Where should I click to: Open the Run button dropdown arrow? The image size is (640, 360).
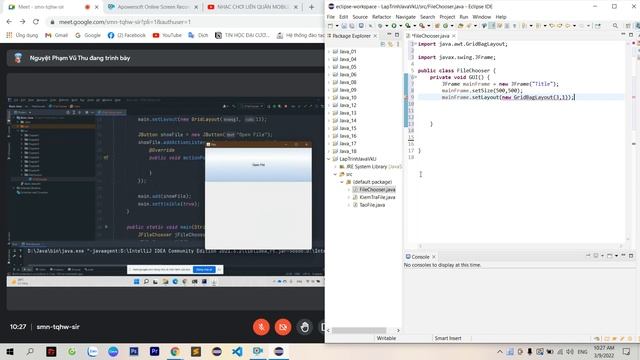(400, 26)
